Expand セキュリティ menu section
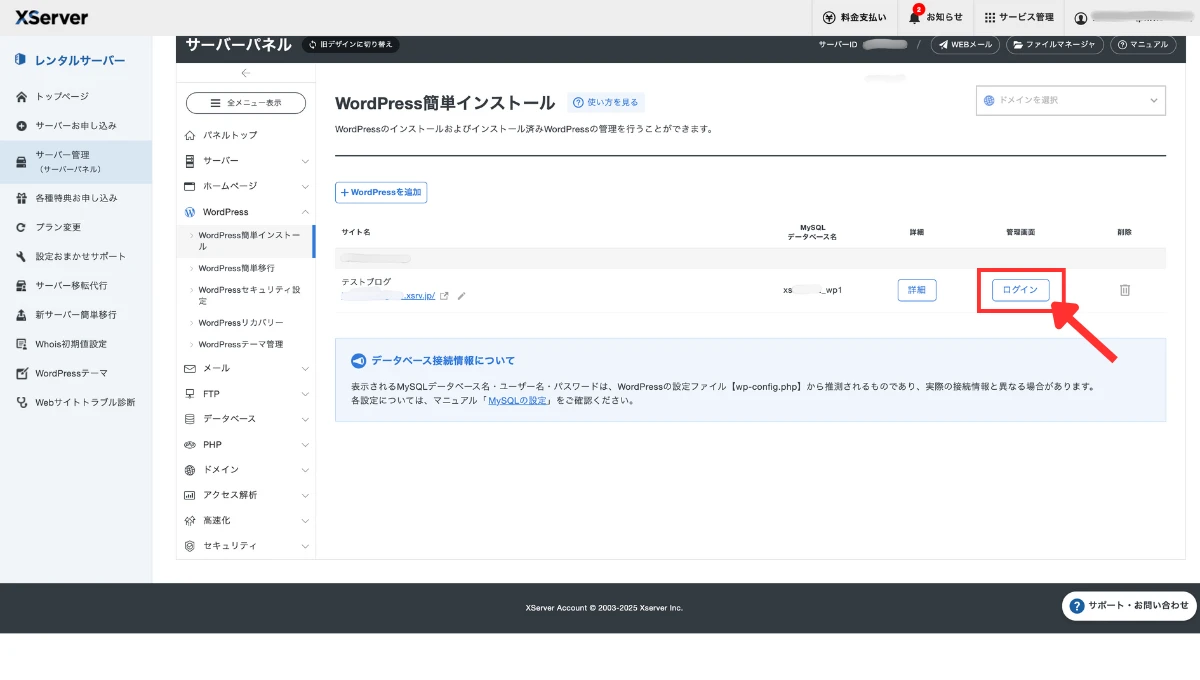Viewport: 1200px width, 680px height. coord(246,546)
